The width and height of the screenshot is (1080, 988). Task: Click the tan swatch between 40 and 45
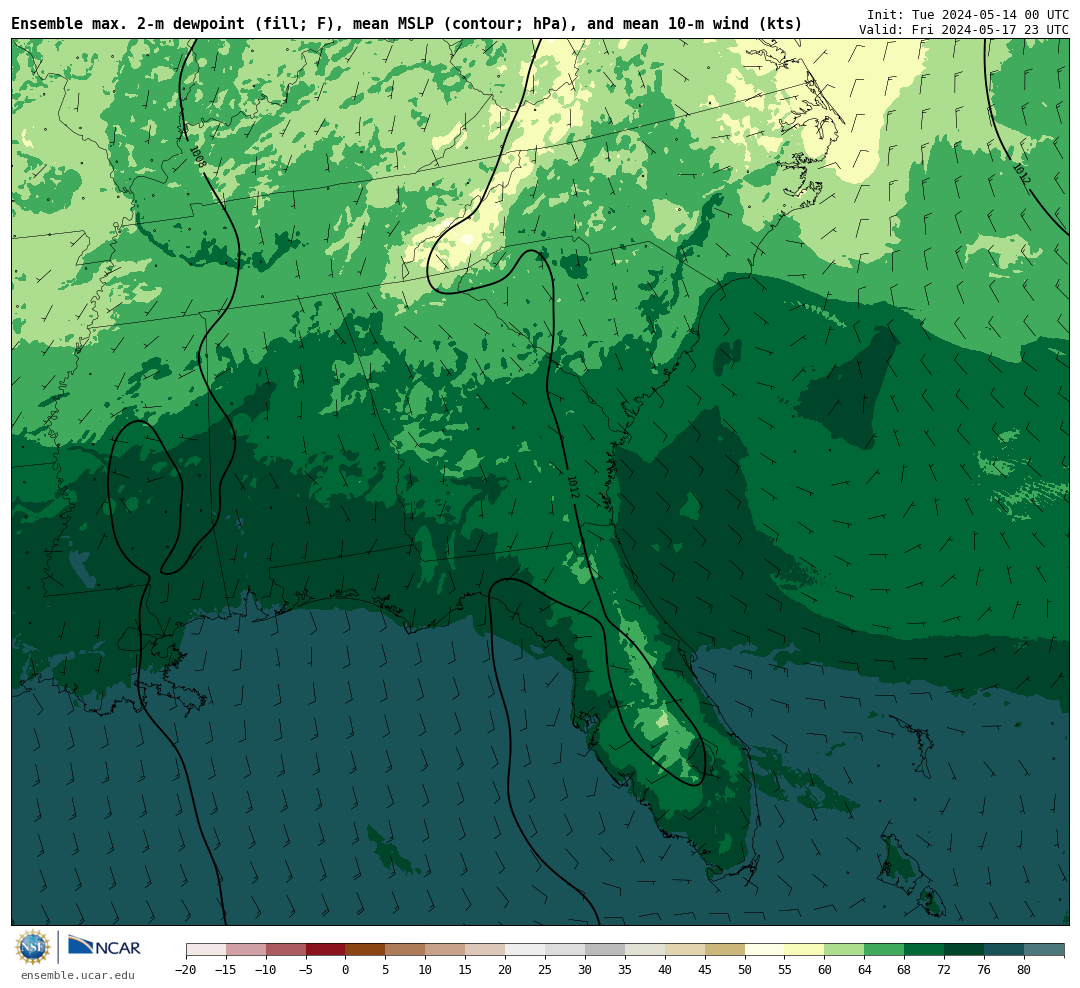click(x=685, y=950)
